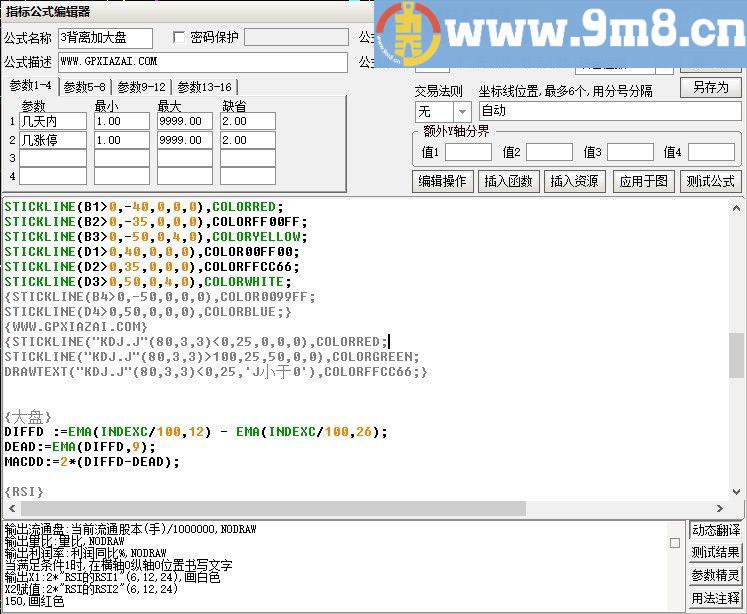Click parameter 2 缺省 field 2.00
Viewport: 747px width, 614px height.
click(x=248, y=140)
